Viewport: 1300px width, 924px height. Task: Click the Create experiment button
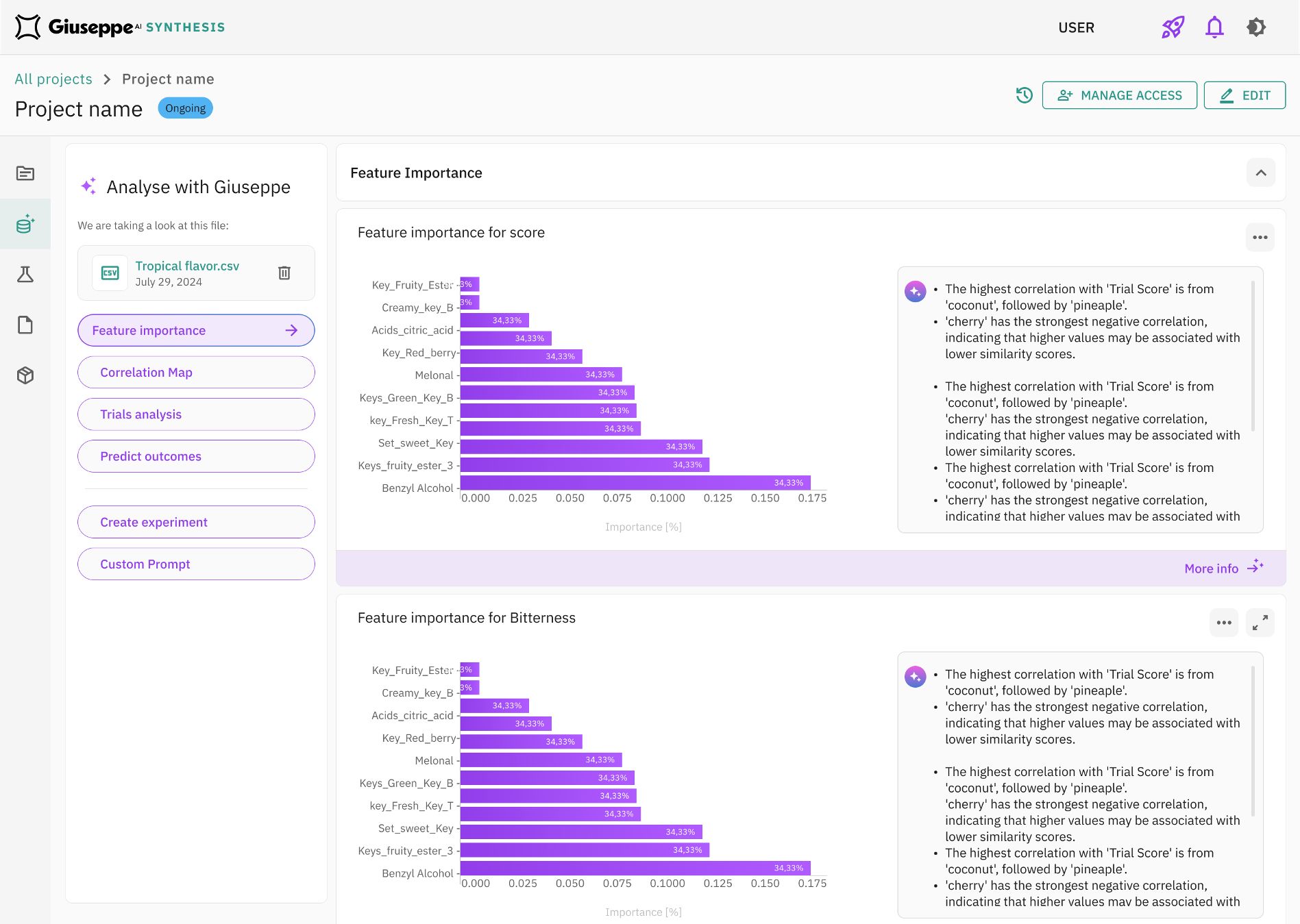click(x=196, y=522)
